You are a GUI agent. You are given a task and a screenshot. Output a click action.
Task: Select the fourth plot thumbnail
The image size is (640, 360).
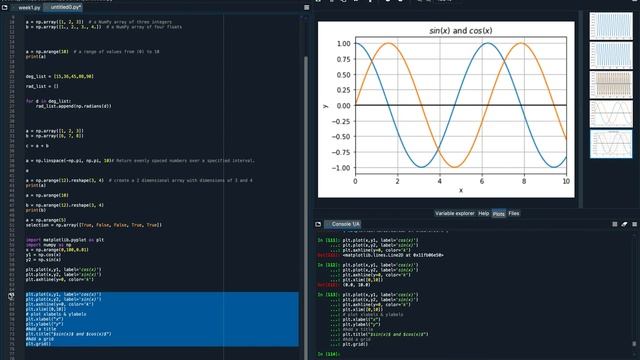[x=611, y=114]
